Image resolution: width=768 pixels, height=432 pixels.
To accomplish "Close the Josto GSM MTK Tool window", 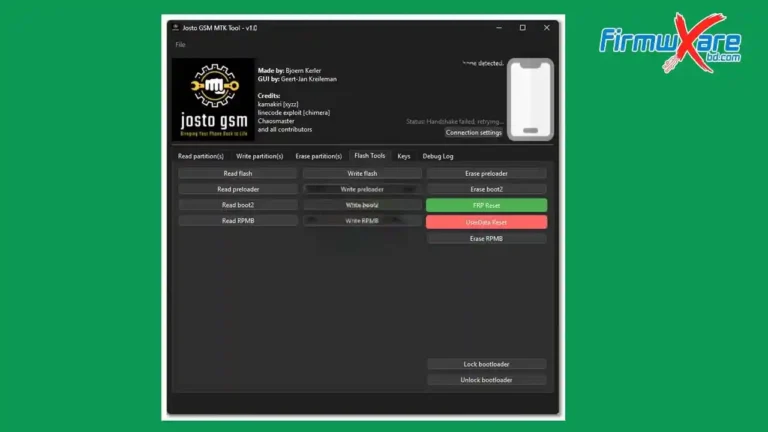I will point(547,28).
